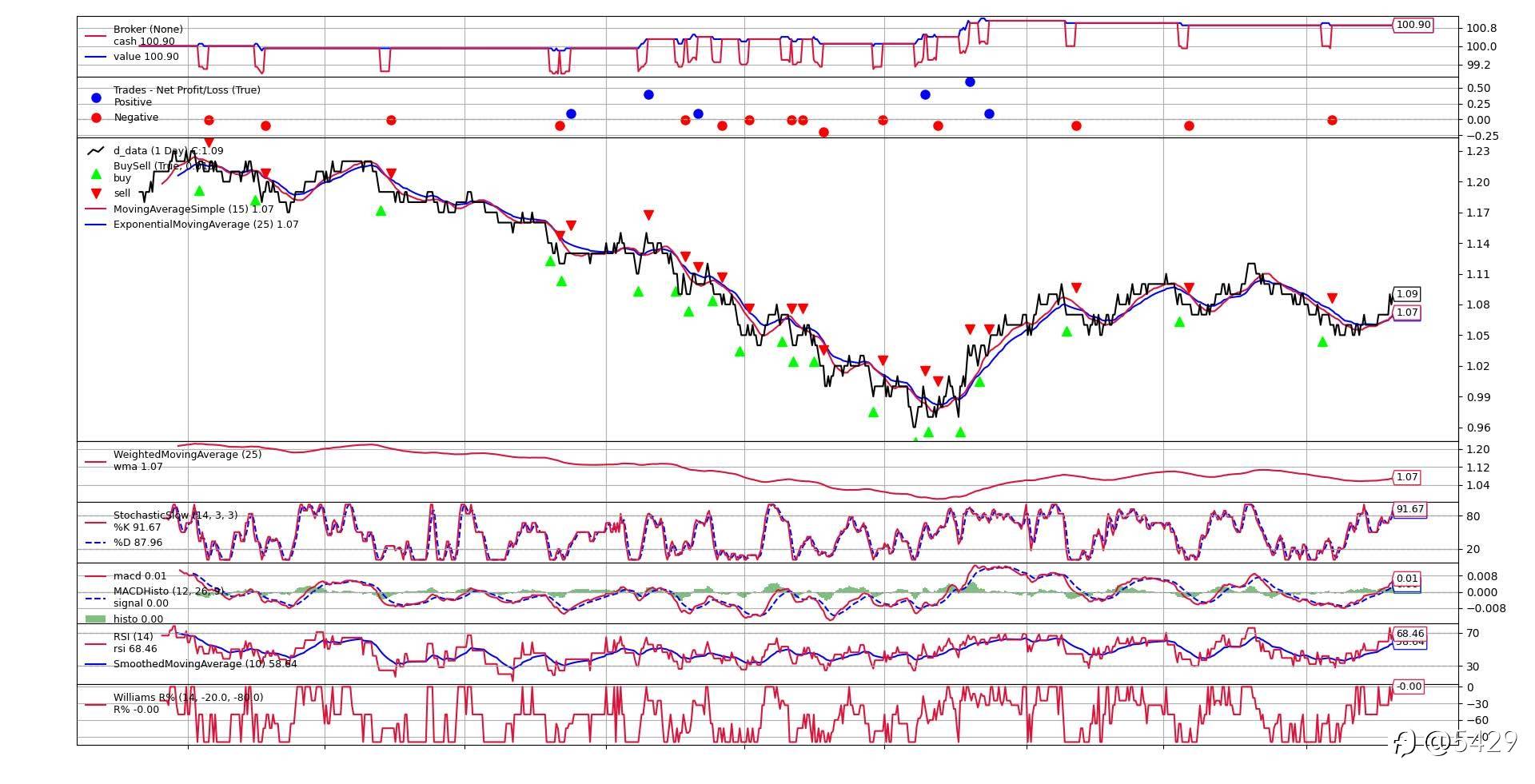Click the red Negative trades legend dot
Viewport: 1535px width, 784px height.
[97, 117]
